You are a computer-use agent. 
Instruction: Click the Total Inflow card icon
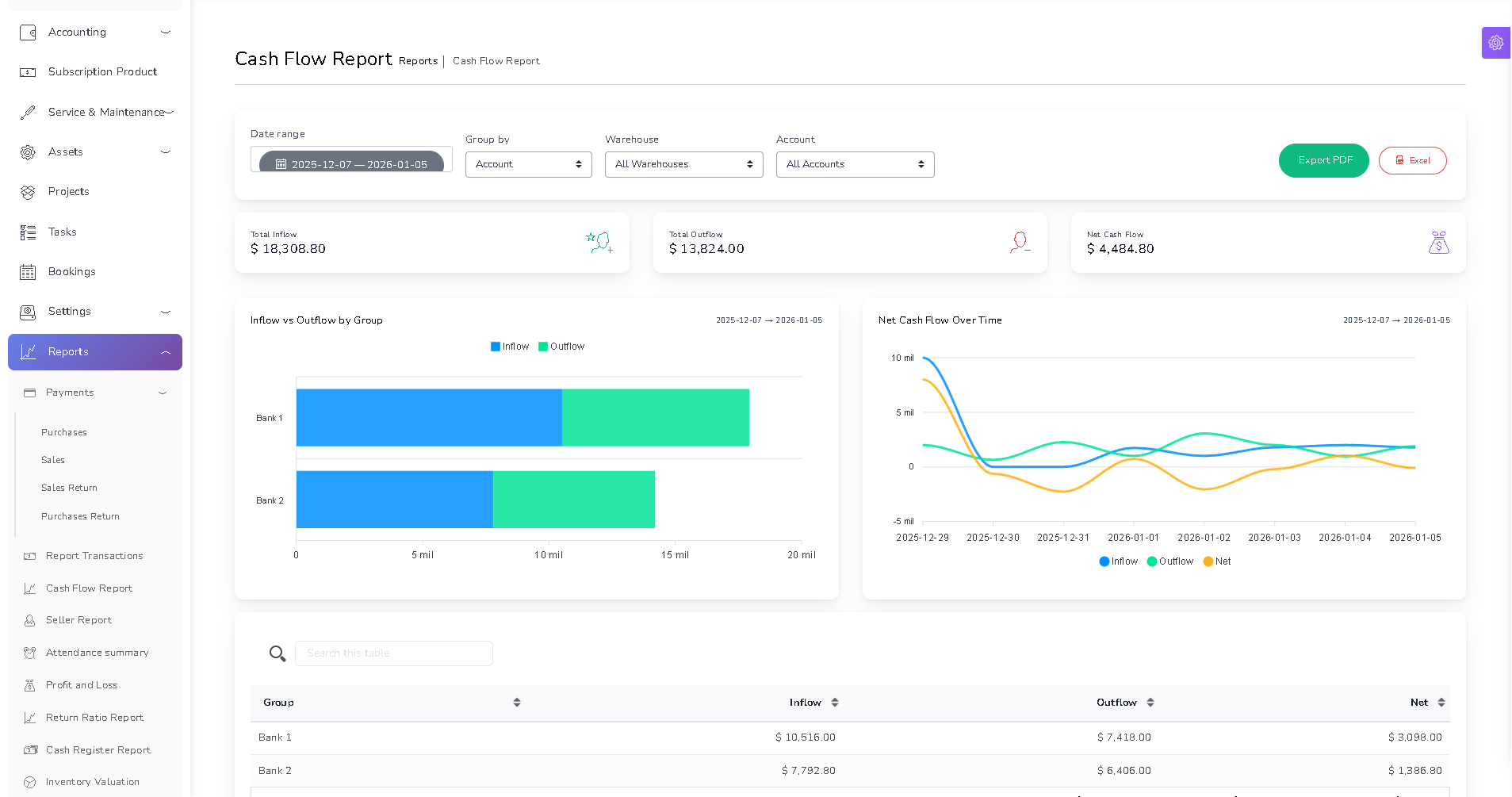[599, 243]
